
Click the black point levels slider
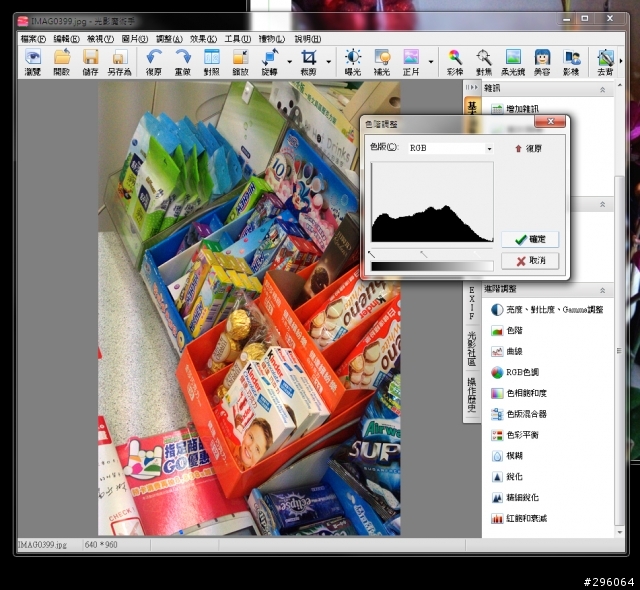(371, 254)
